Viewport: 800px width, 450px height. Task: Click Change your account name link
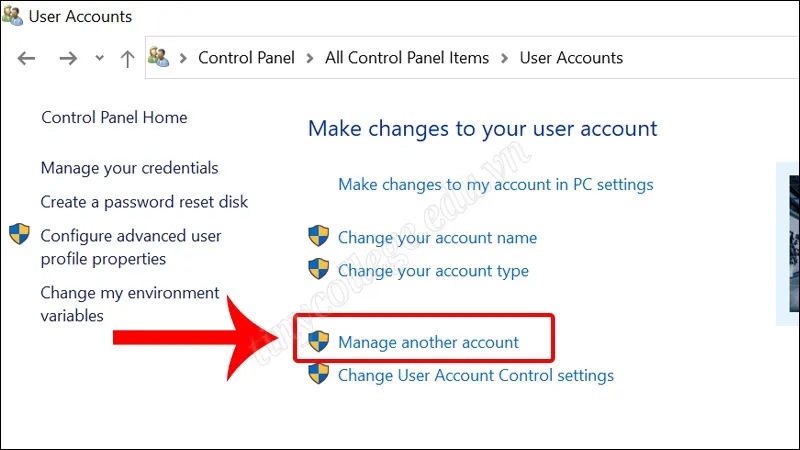coord(438,238)
